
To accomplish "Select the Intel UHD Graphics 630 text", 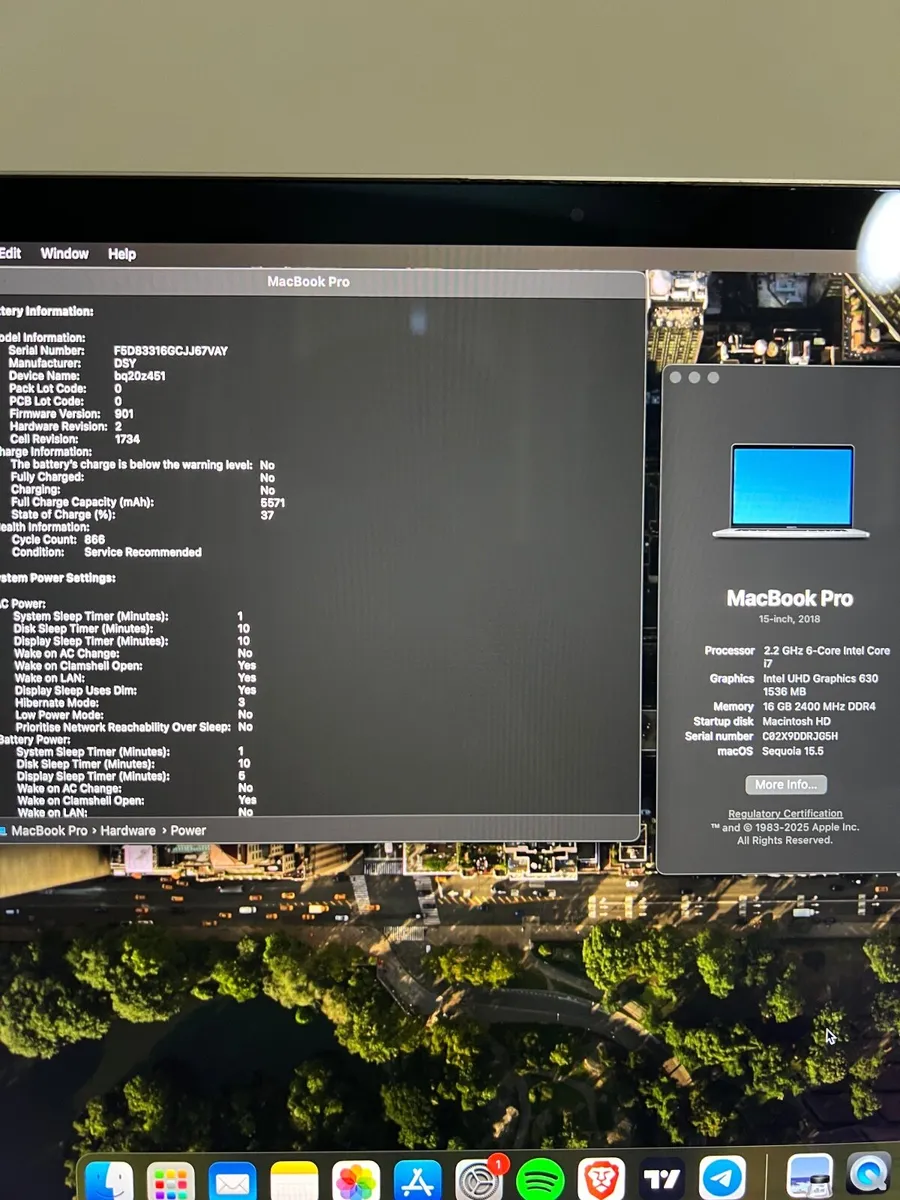I will click(x=820, y=679).
